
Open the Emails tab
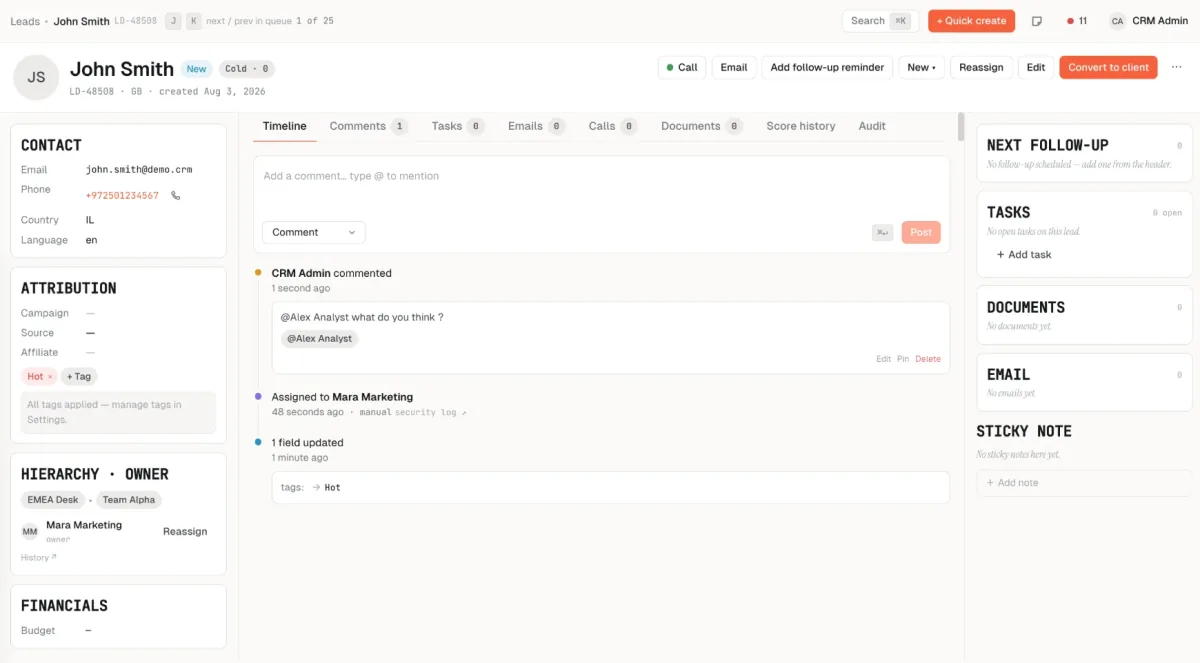click(x=535, y=126)
